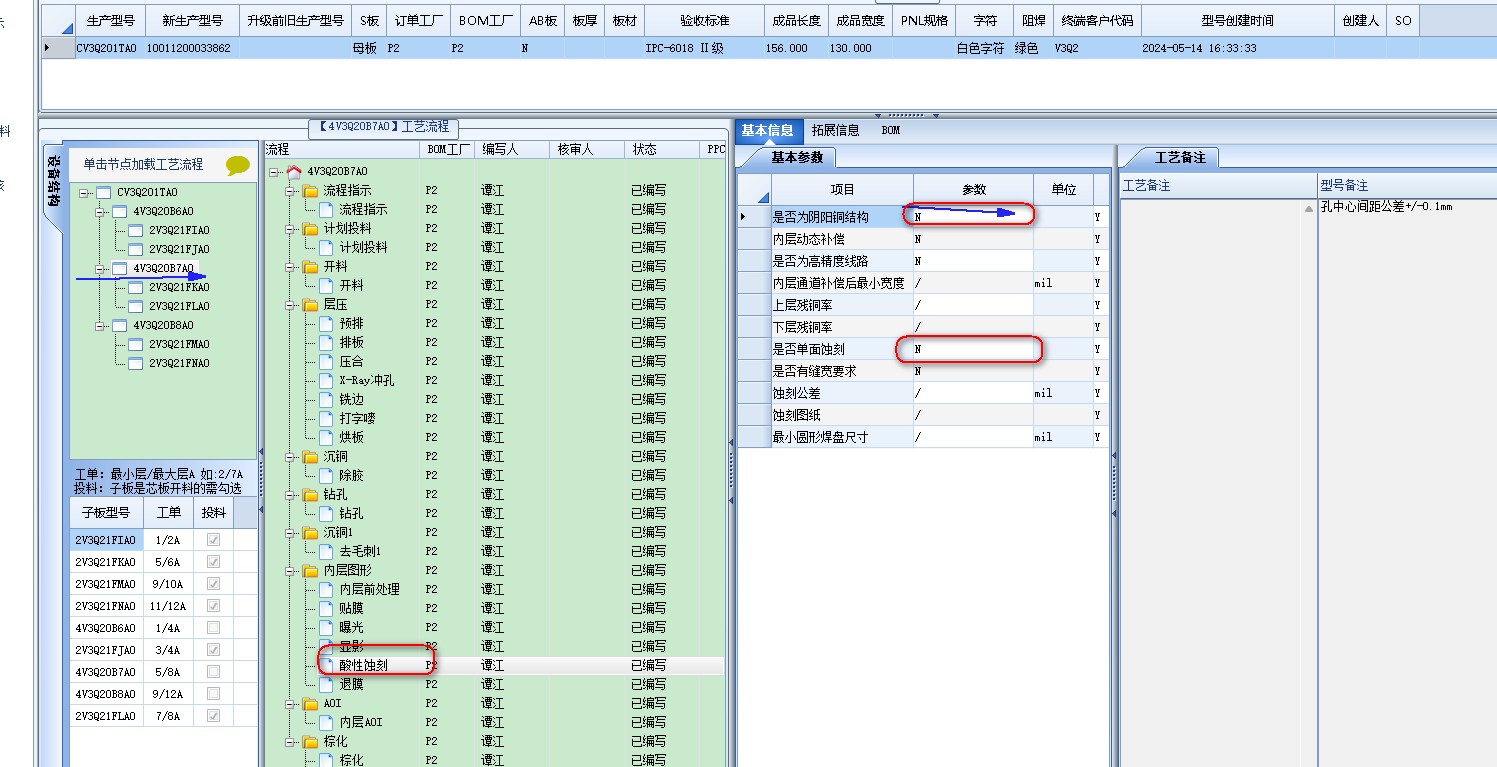1497x767 pixels.
Task: Collapse the 流程指示 folder expander
Action: coord(291,191)
